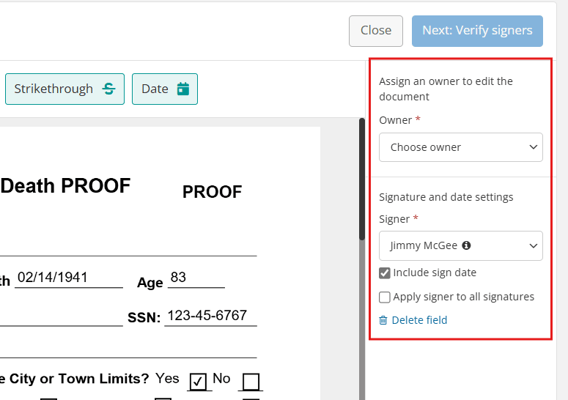Click the checked Yes box on document
This screenshot has width=568, height=400.
coord(198,382)
